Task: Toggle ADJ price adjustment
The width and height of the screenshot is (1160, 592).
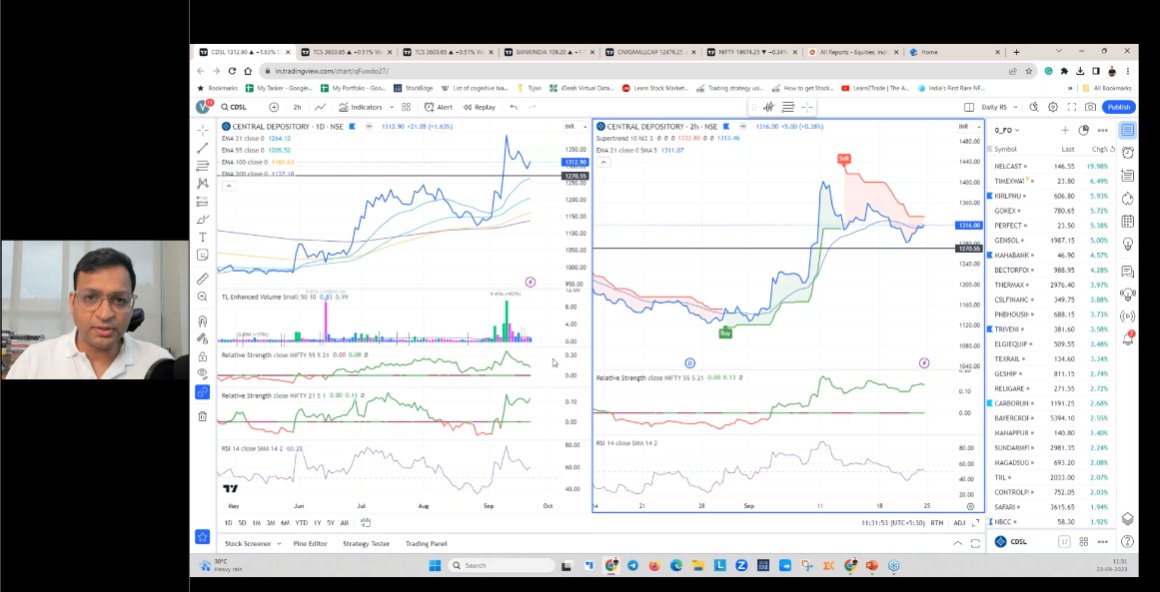Action: (960, 523)
